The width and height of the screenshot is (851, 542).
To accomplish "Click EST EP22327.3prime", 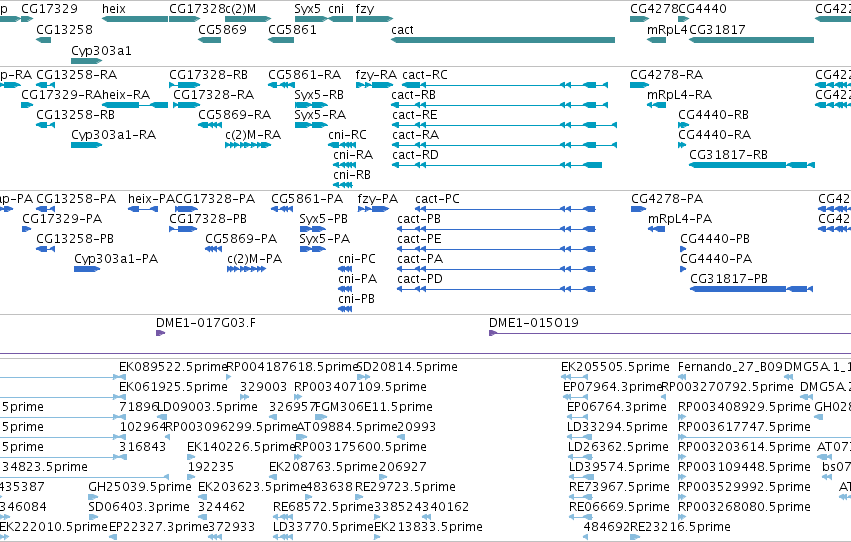I will [x=158, y=527].
